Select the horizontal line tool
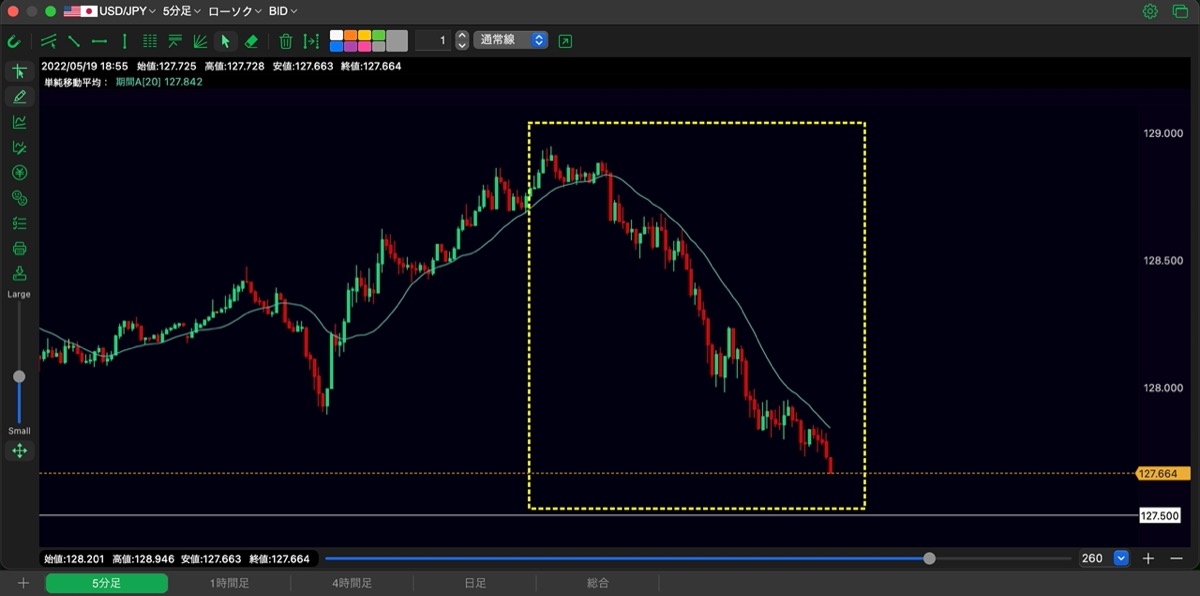The image size is (1200, 596). [99, 41]
